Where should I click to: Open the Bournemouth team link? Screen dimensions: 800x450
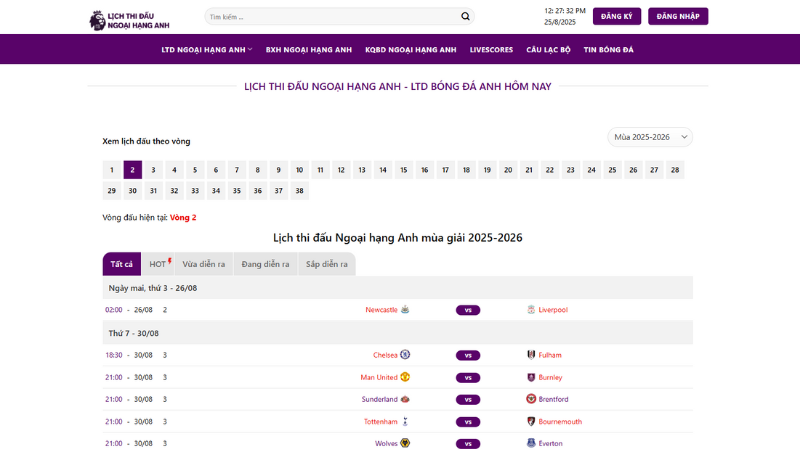pos(560,422)
